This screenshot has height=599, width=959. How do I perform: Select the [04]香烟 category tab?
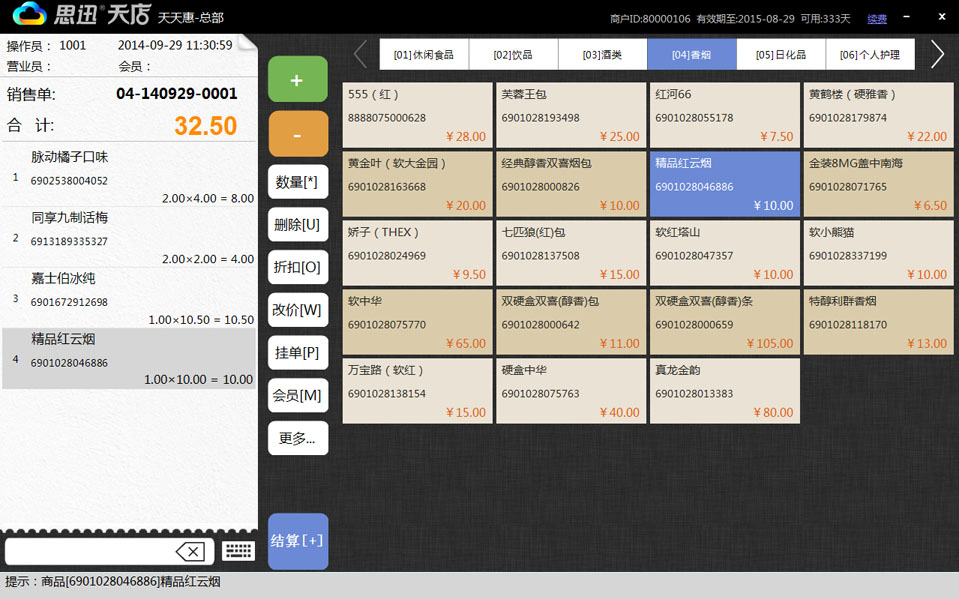(692, 54)
